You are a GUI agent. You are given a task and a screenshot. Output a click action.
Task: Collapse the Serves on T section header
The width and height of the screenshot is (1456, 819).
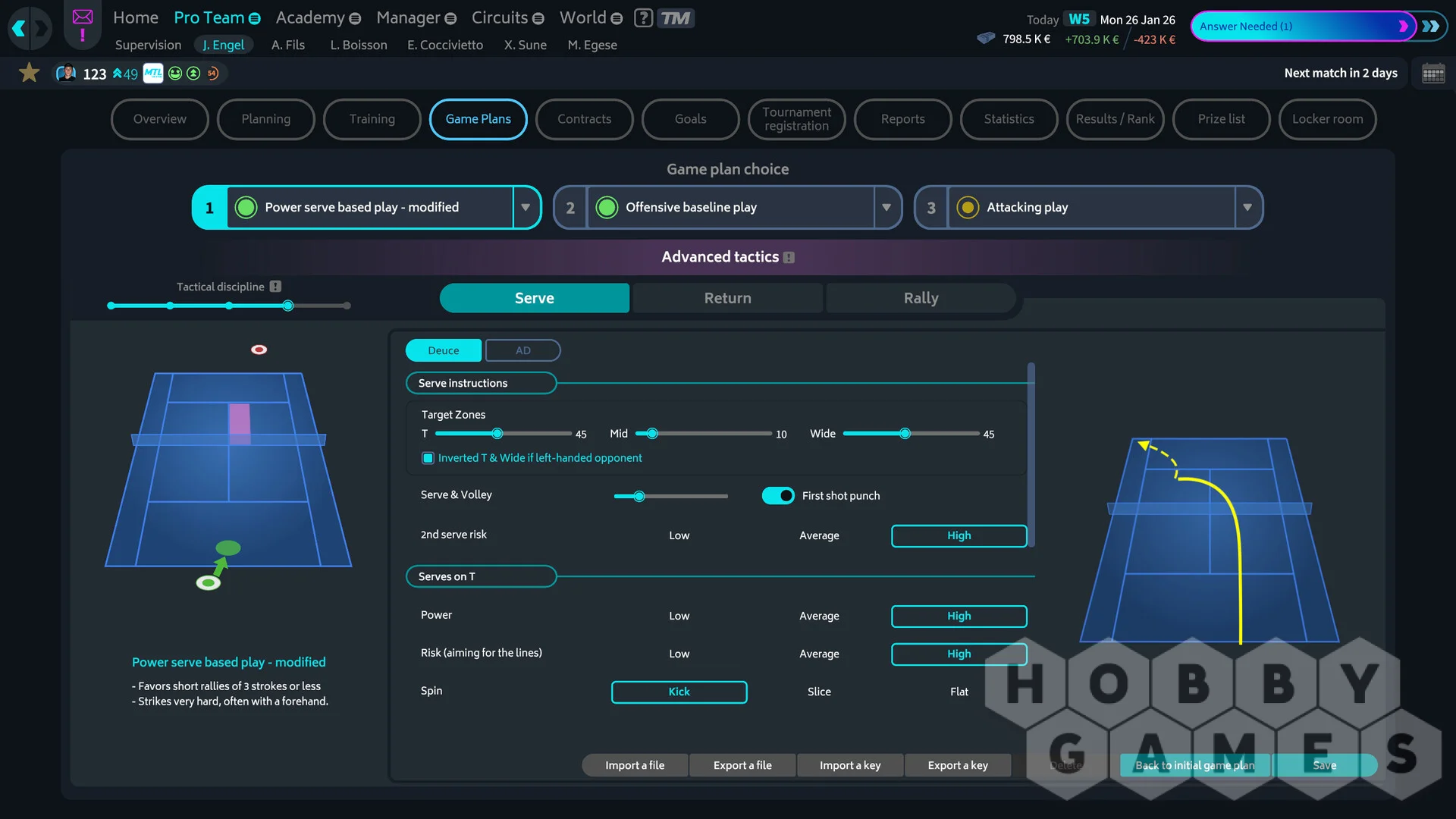click(x=481, y=576)
